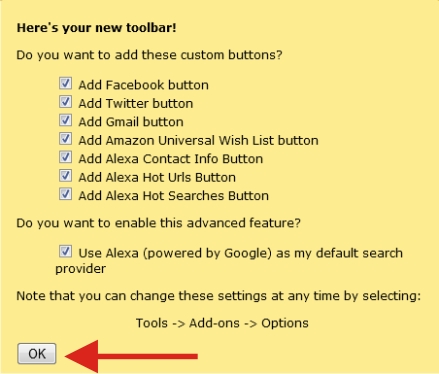Click 'Add Alexa Hot Searches Button' text
The image size is (439, 374).
(174, 196)
